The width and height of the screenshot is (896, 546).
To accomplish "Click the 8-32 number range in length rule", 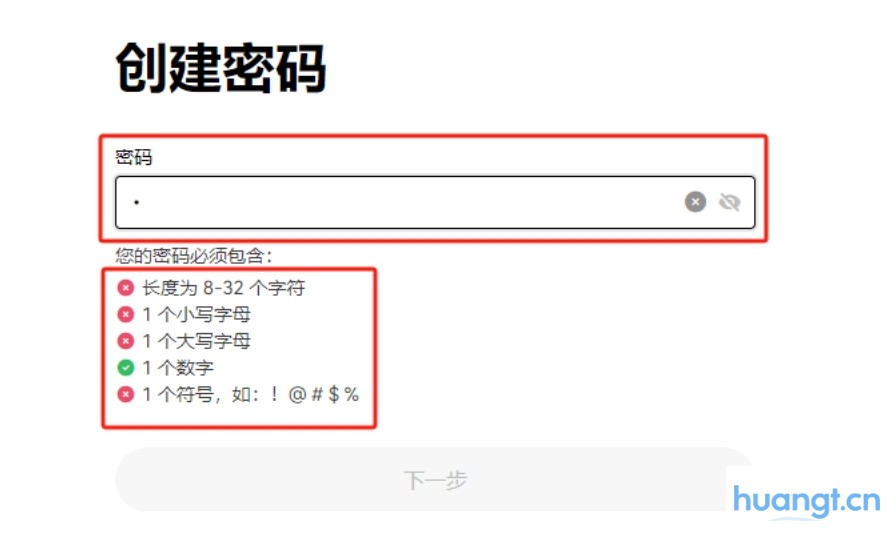I will click(223, 288).
